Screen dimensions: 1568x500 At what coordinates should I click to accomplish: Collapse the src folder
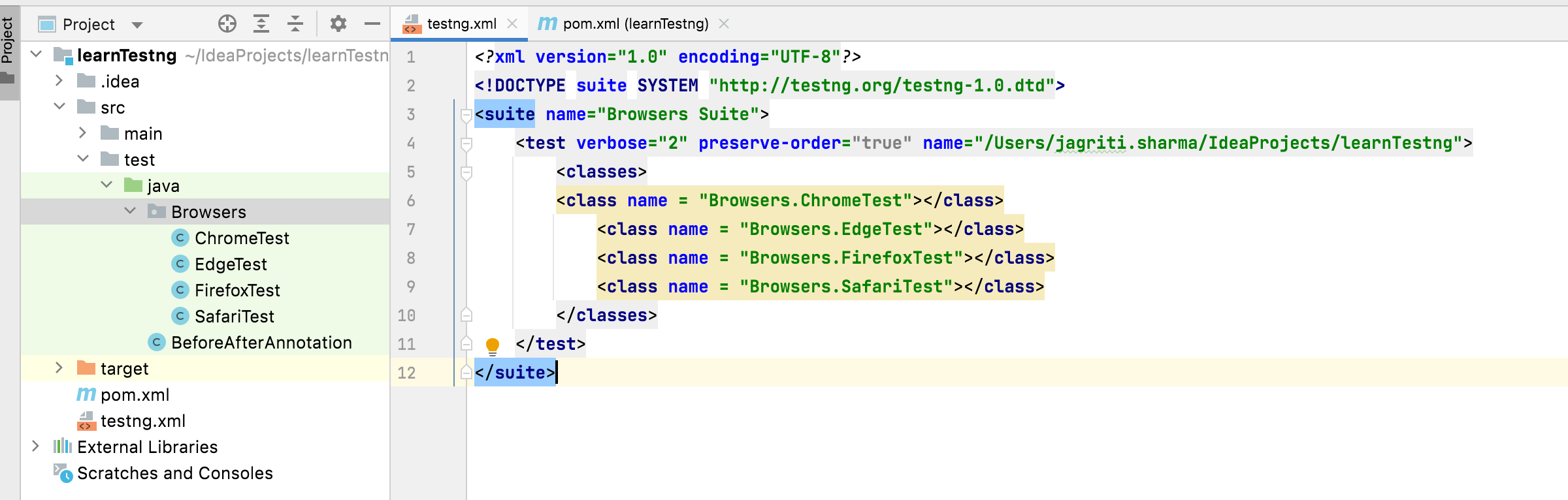tap(59, 106)
